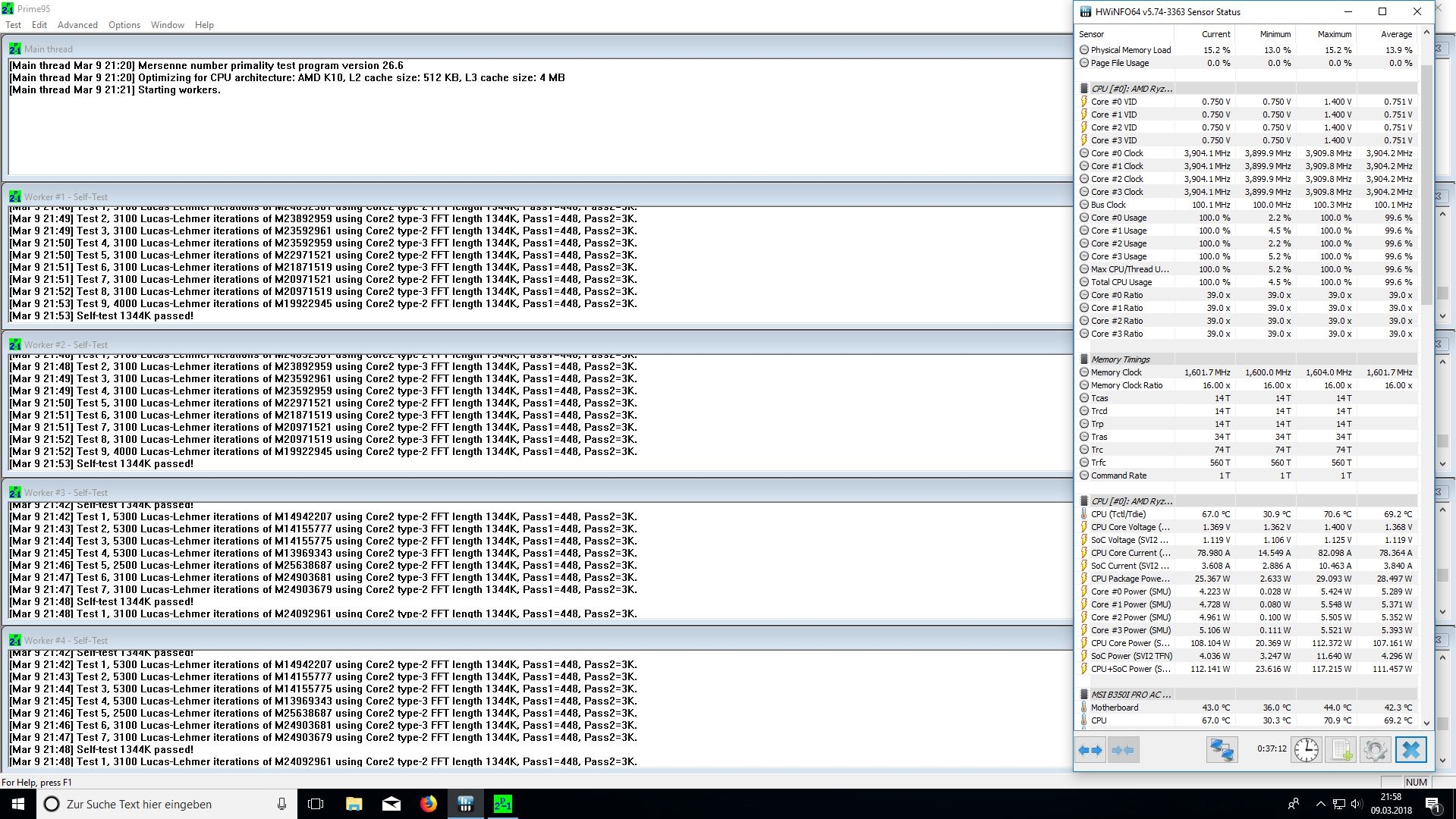Click the Minimum column header
1456x819 pixels.
1265,34
